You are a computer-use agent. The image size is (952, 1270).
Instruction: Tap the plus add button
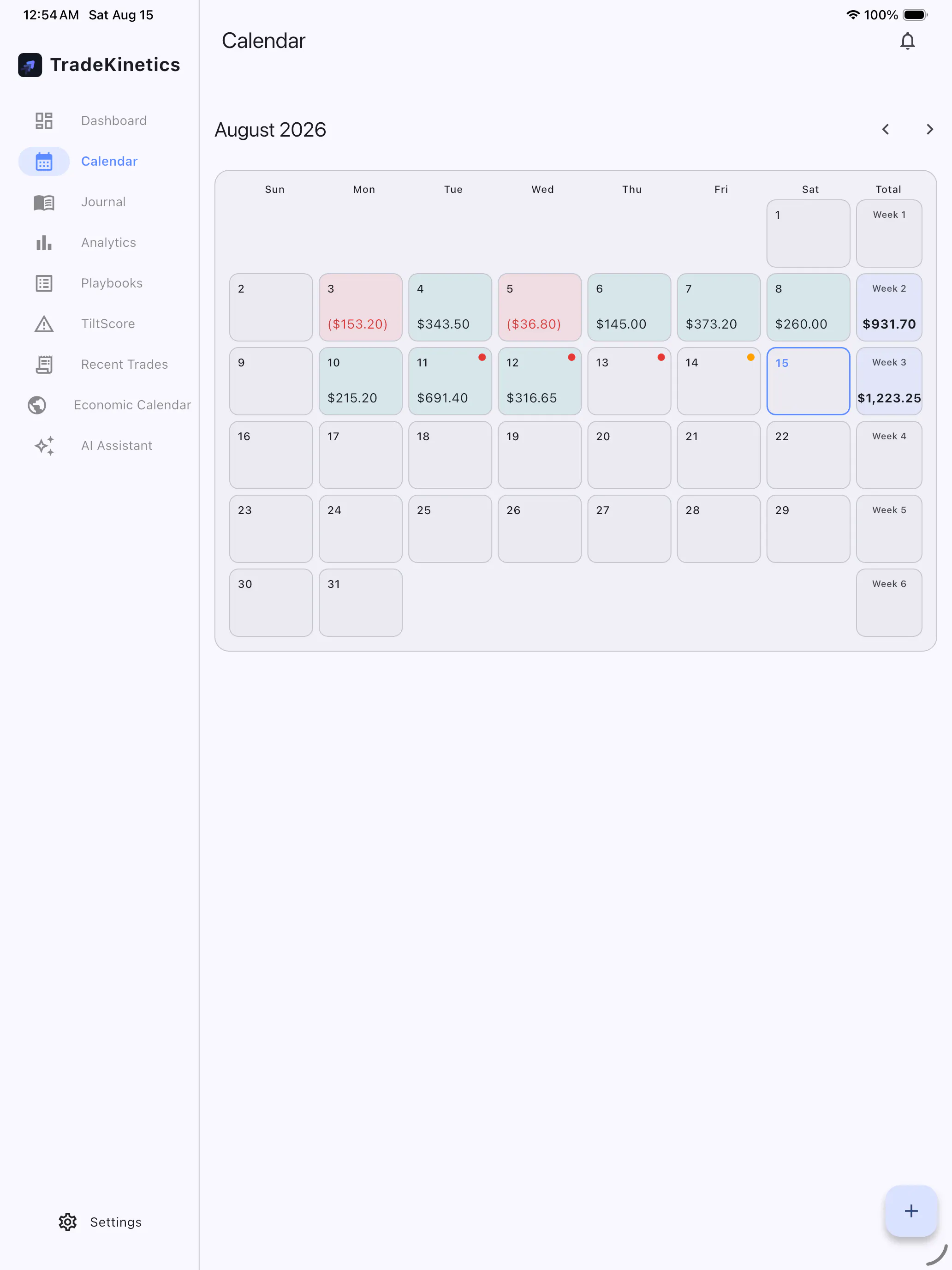click(910, 1210)
